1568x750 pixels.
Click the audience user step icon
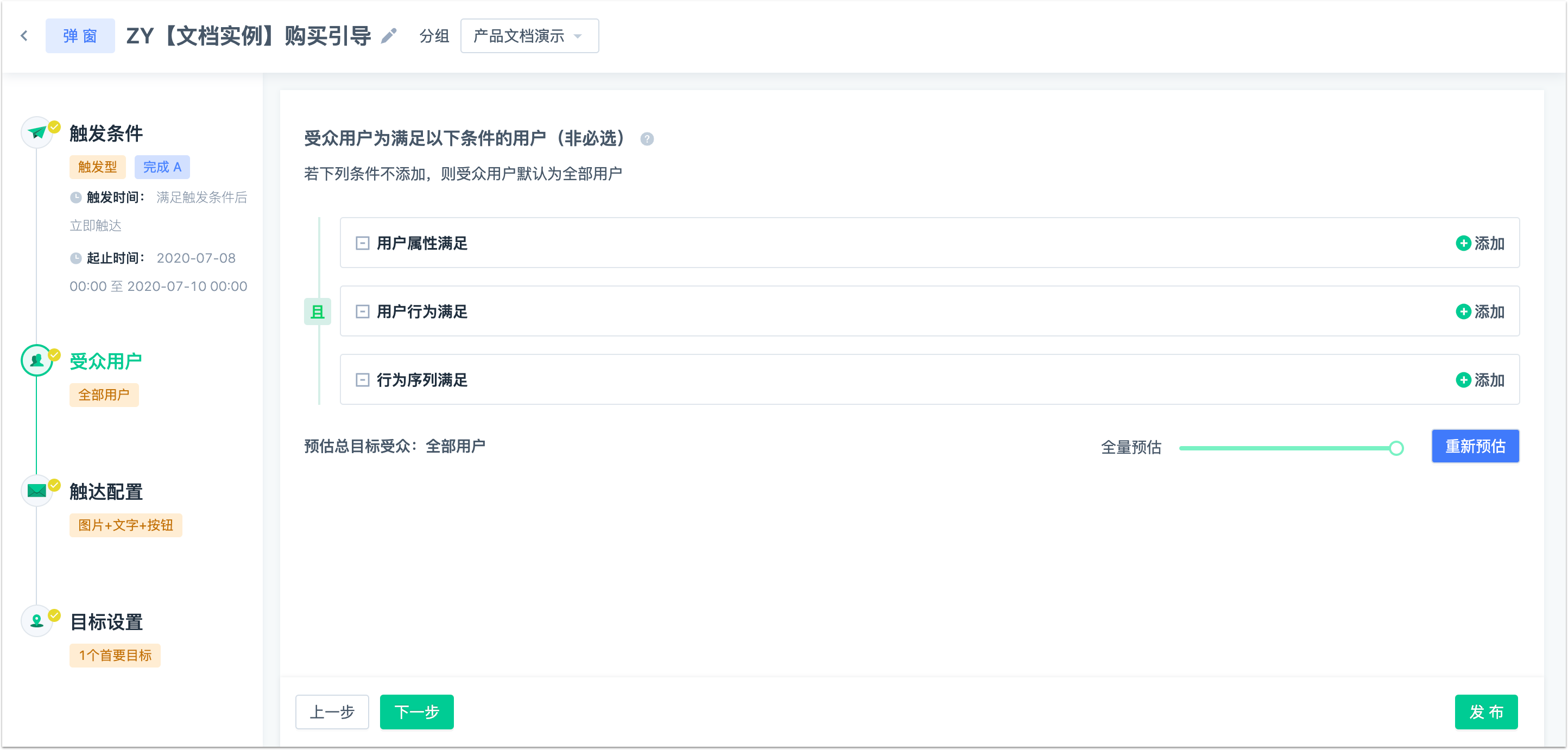pos(37,360)
